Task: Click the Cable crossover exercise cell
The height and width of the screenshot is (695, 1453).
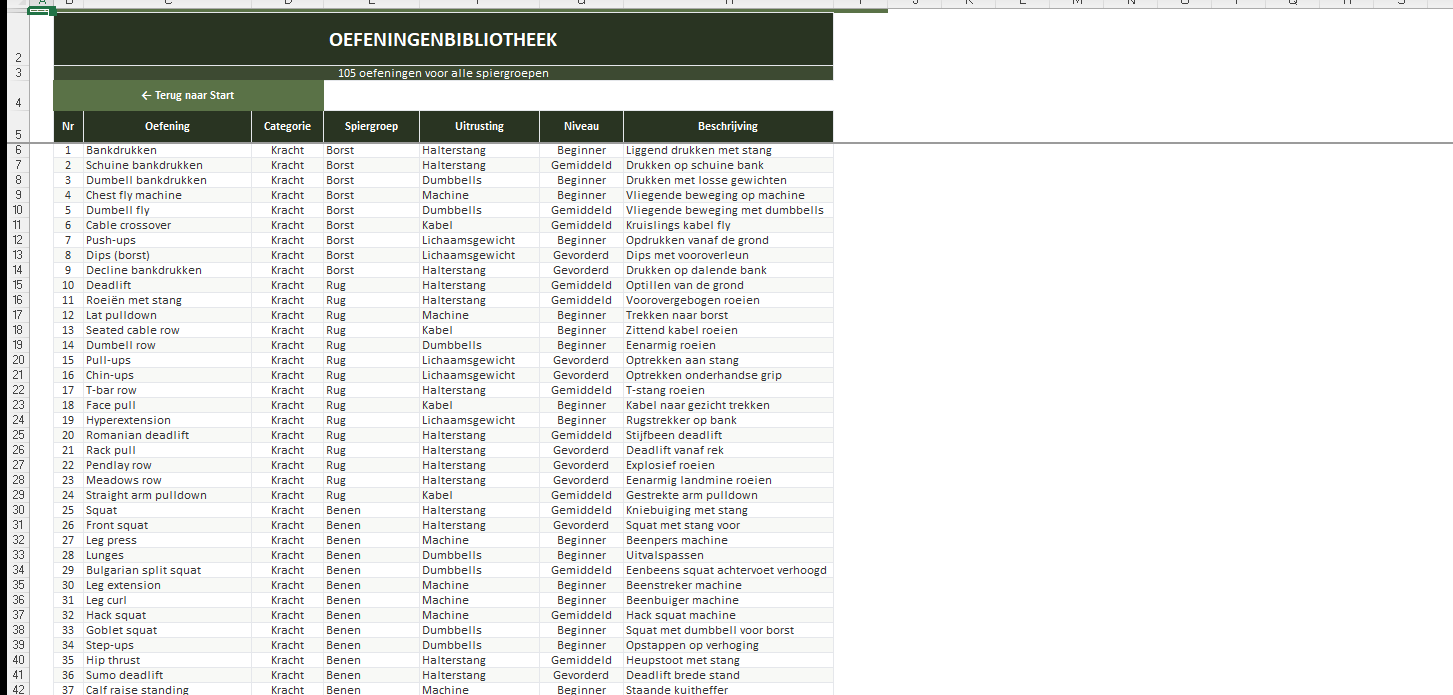Action: pos(167,225)
